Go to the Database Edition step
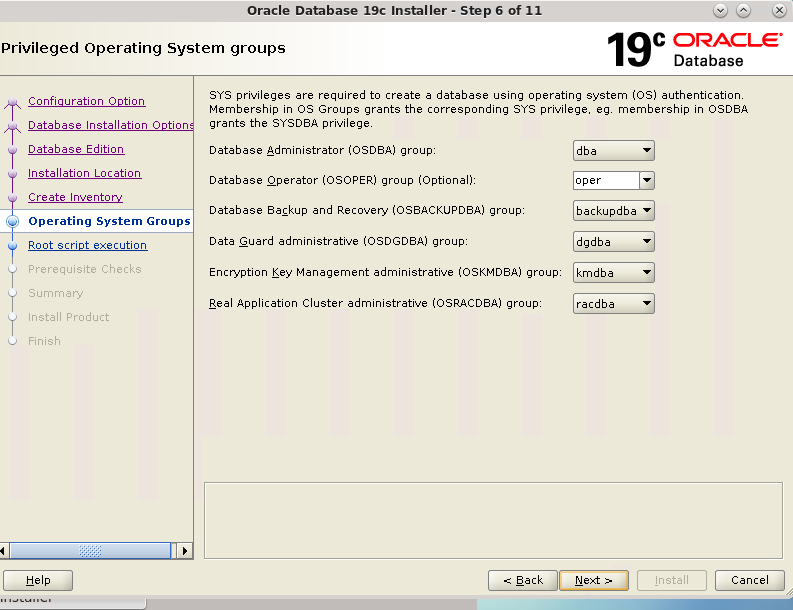 [76, 149]
